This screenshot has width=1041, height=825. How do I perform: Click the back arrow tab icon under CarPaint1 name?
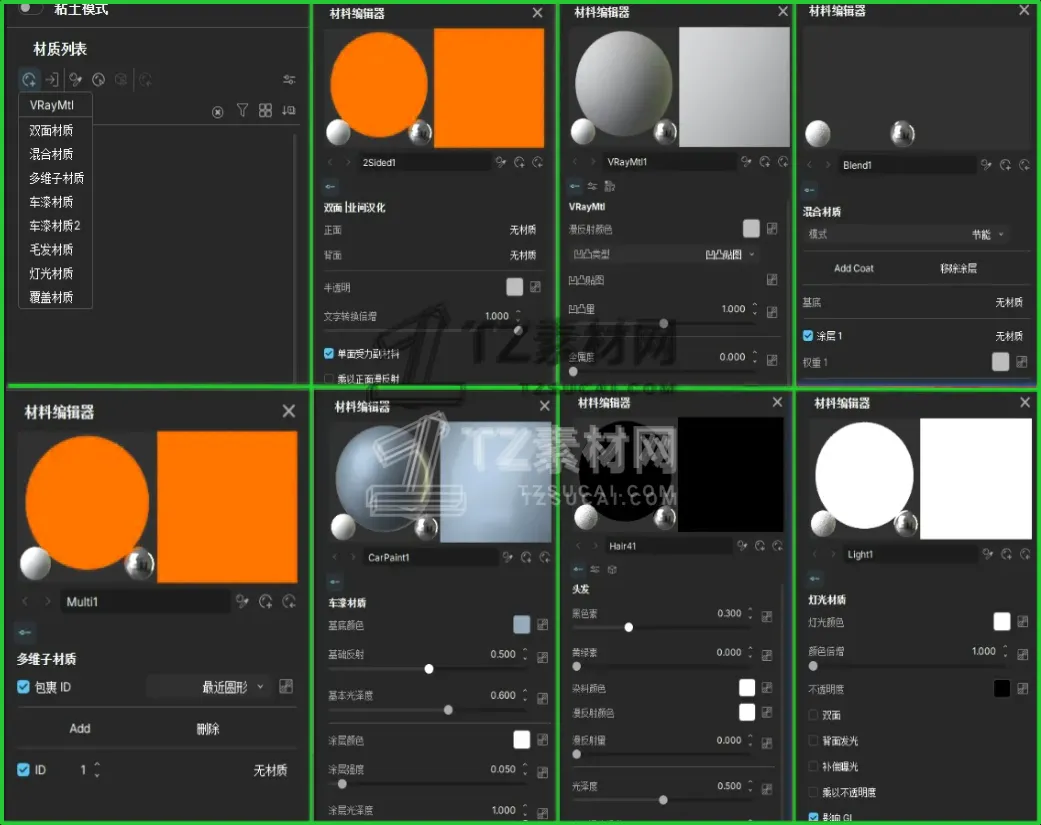click(335, 582)
